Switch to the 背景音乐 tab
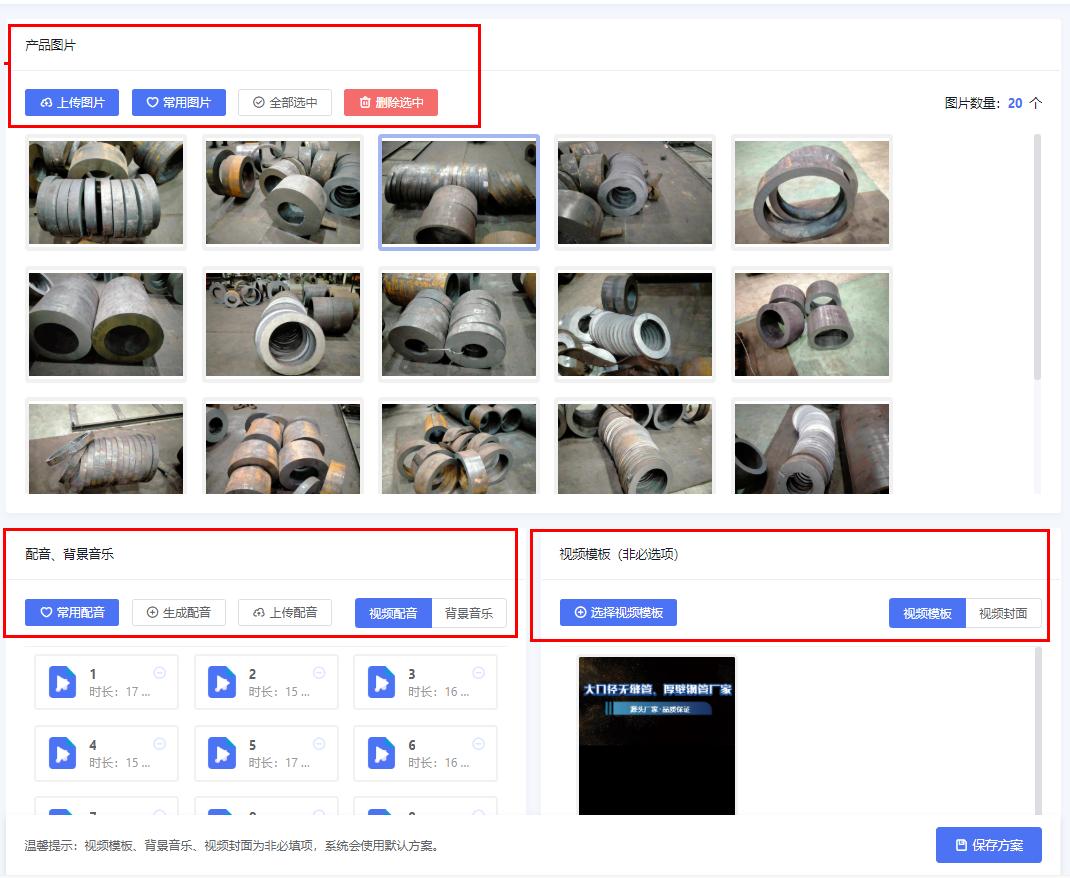 tap(470, 612)
